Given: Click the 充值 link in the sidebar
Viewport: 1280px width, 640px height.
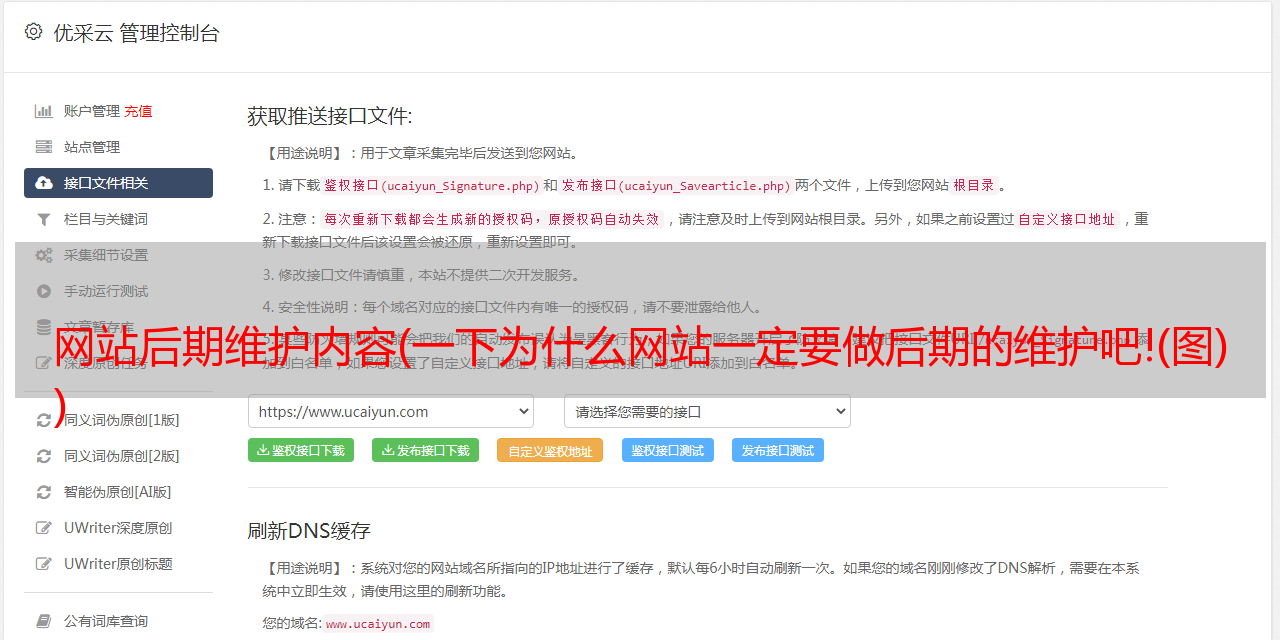Looking at the screenshot, I should [x=138, y=111].
